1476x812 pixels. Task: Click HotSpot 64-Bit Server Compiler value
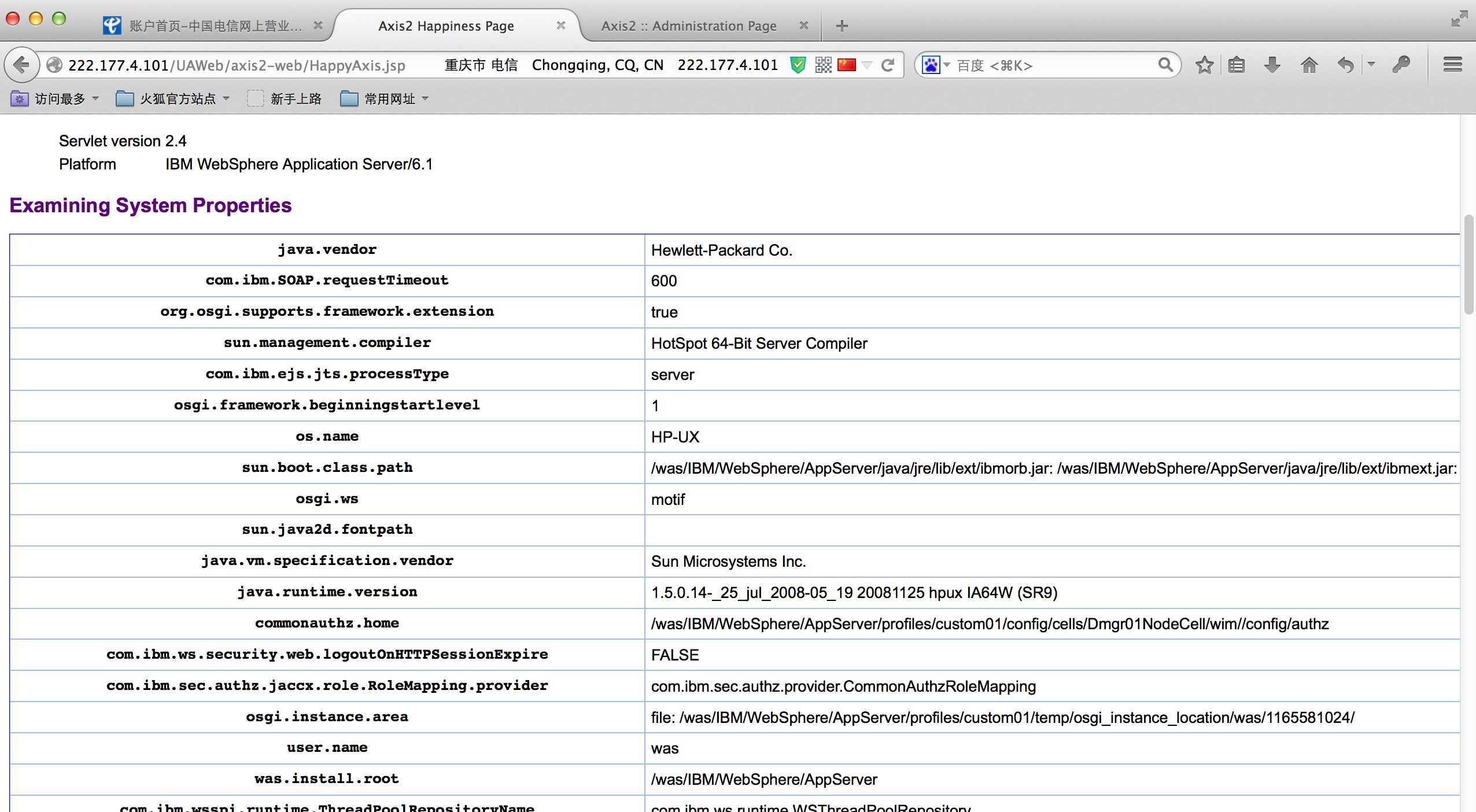[x=759, y=344]
